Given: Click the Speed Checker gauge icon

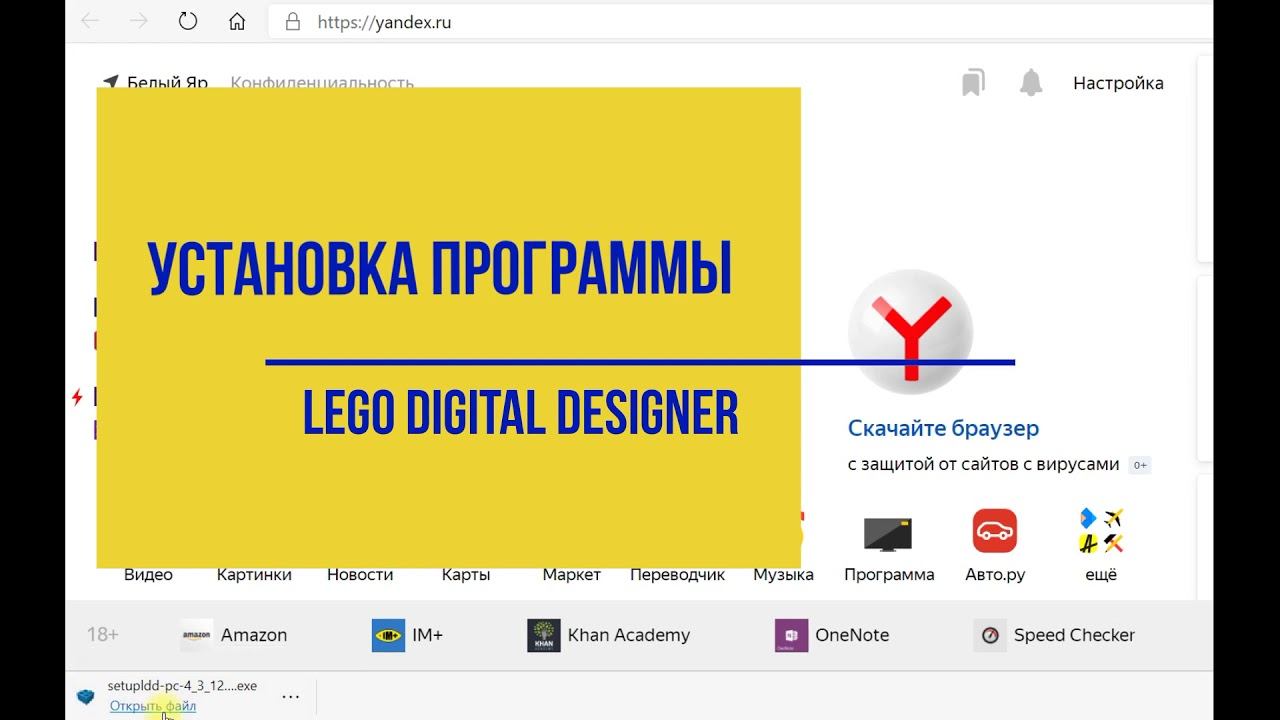Looking at the screenshot, I should (x=990, y=635).
